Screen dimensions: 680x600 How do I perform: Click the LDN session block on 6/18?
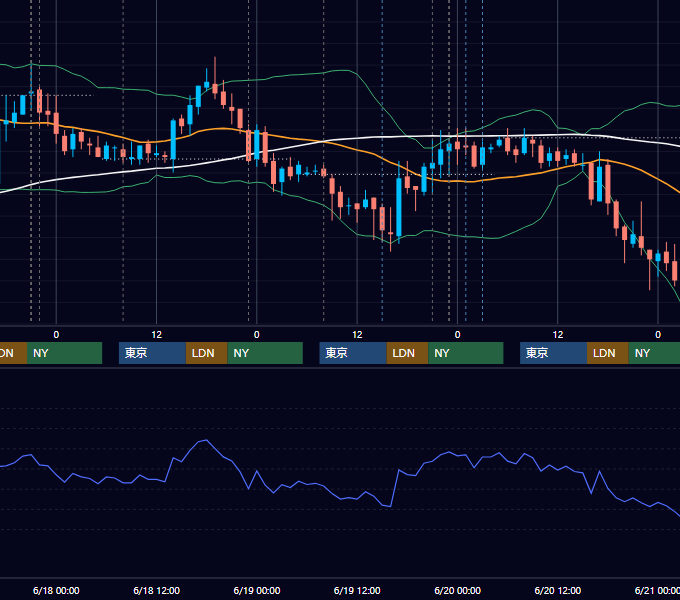[206, 353]
